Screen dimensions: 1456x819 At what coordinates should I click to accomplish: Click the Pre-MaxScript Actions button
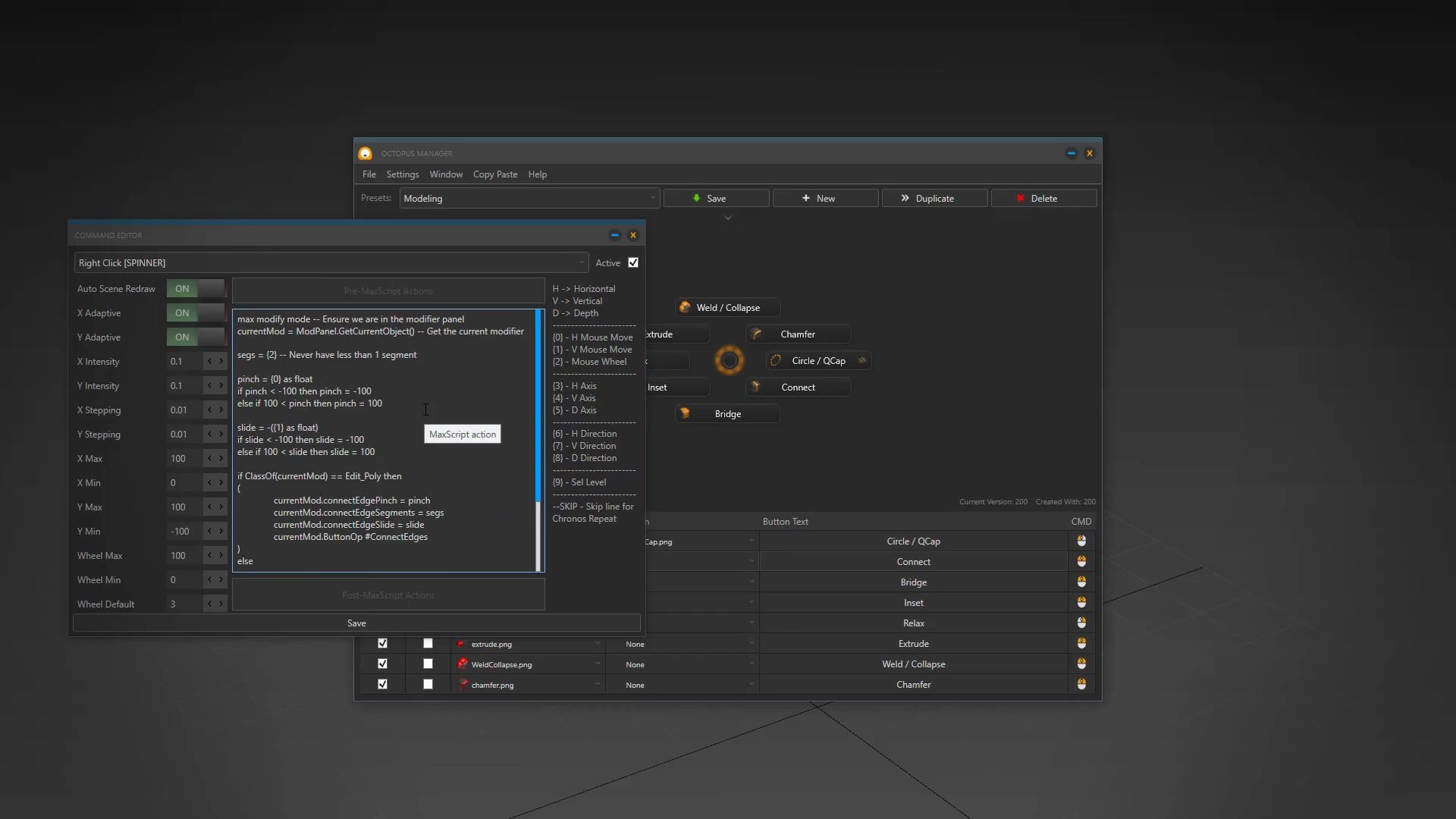pos(388,291)
